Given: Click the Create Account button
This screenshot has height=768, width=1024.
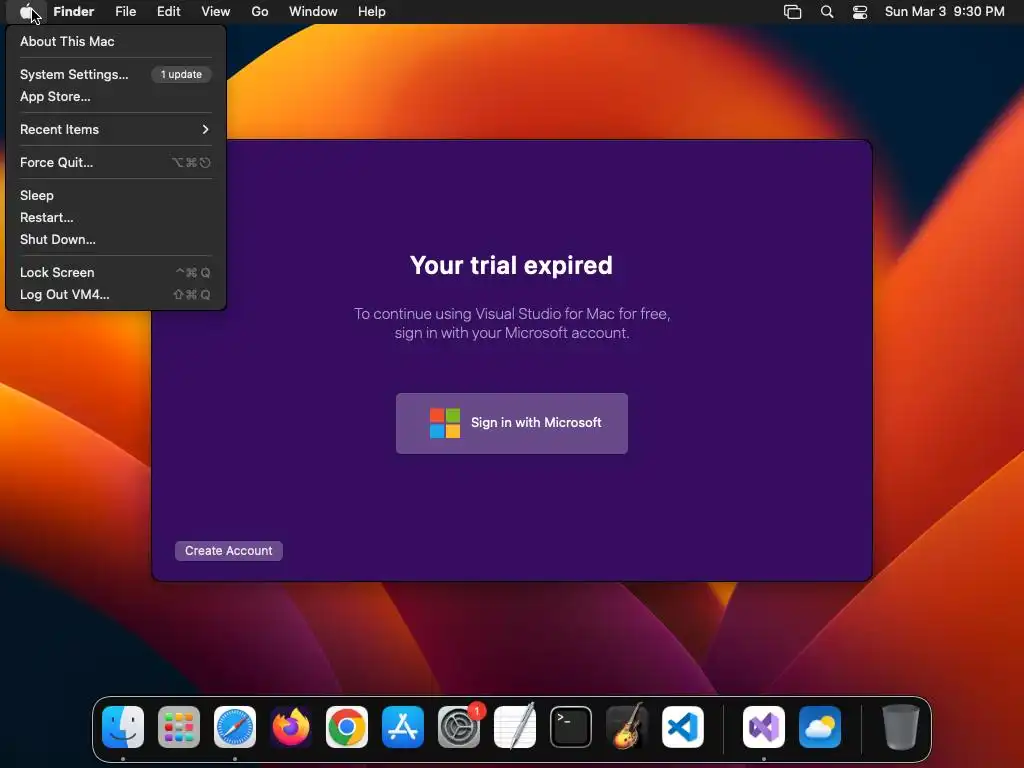Looking at the screenshot, I should [x=229, y=551].
